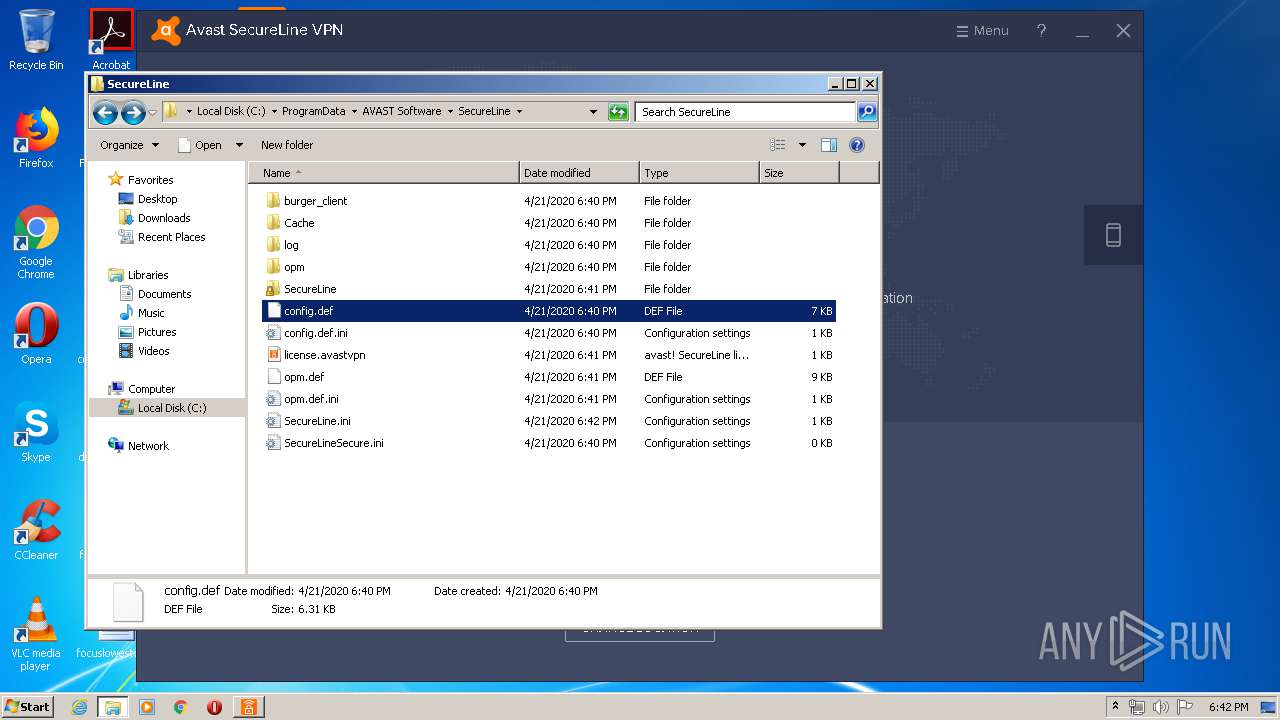Click Internet Explorer taskbar icon

79,707
